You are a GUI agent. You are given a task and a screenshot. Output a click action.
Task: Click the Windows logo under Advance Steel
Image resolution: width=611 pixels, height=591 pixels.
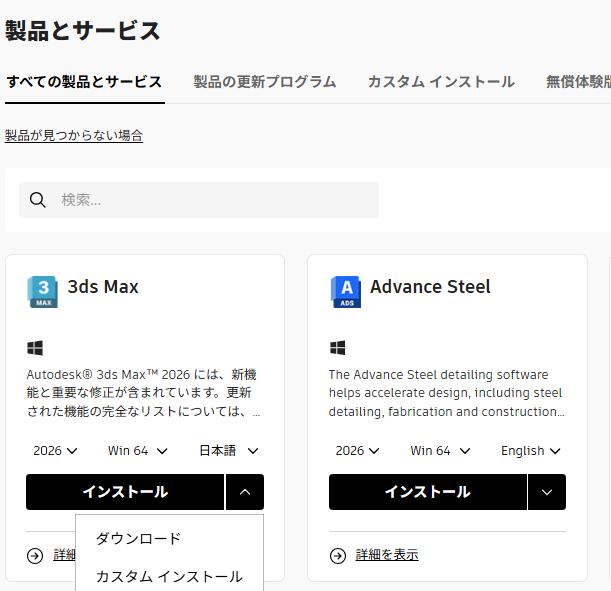click(x=337, y=348)
